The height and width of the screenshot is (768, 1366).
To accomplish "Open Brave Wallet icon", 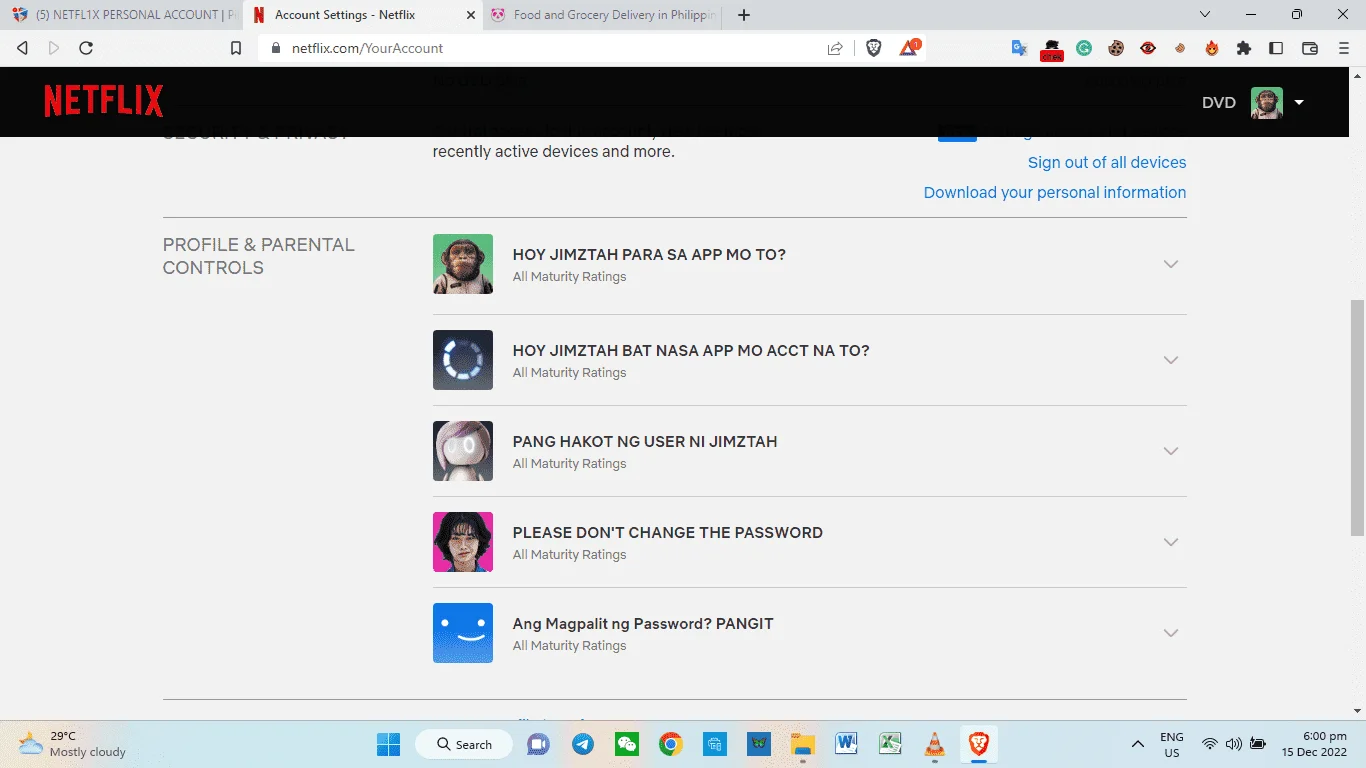I will (x=1310, y=48).
